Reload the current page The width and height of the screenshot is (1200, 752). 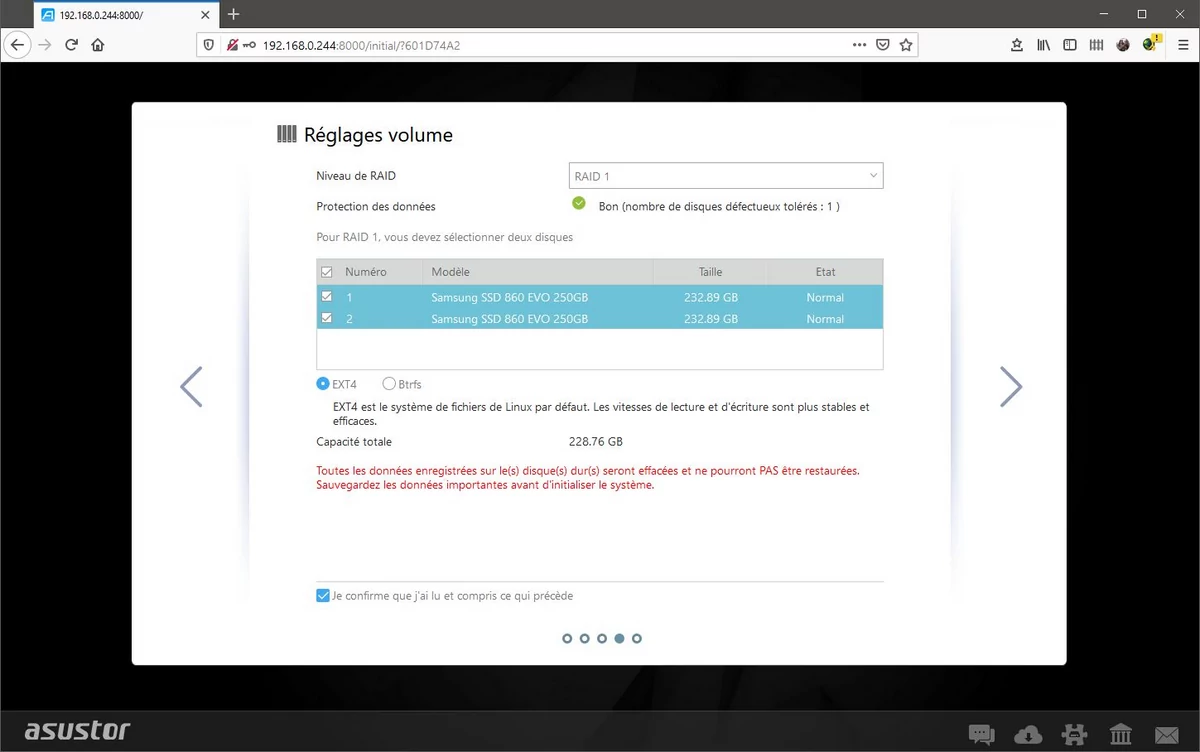(x=71, y=45)
